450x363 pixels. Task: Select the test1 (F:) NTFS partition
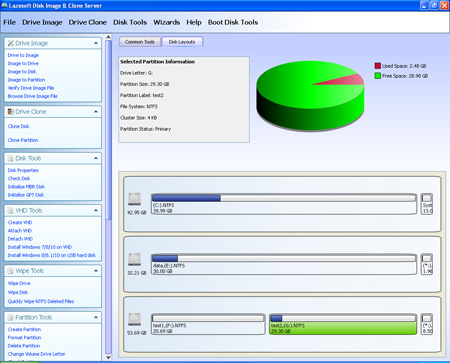point(208,324)
